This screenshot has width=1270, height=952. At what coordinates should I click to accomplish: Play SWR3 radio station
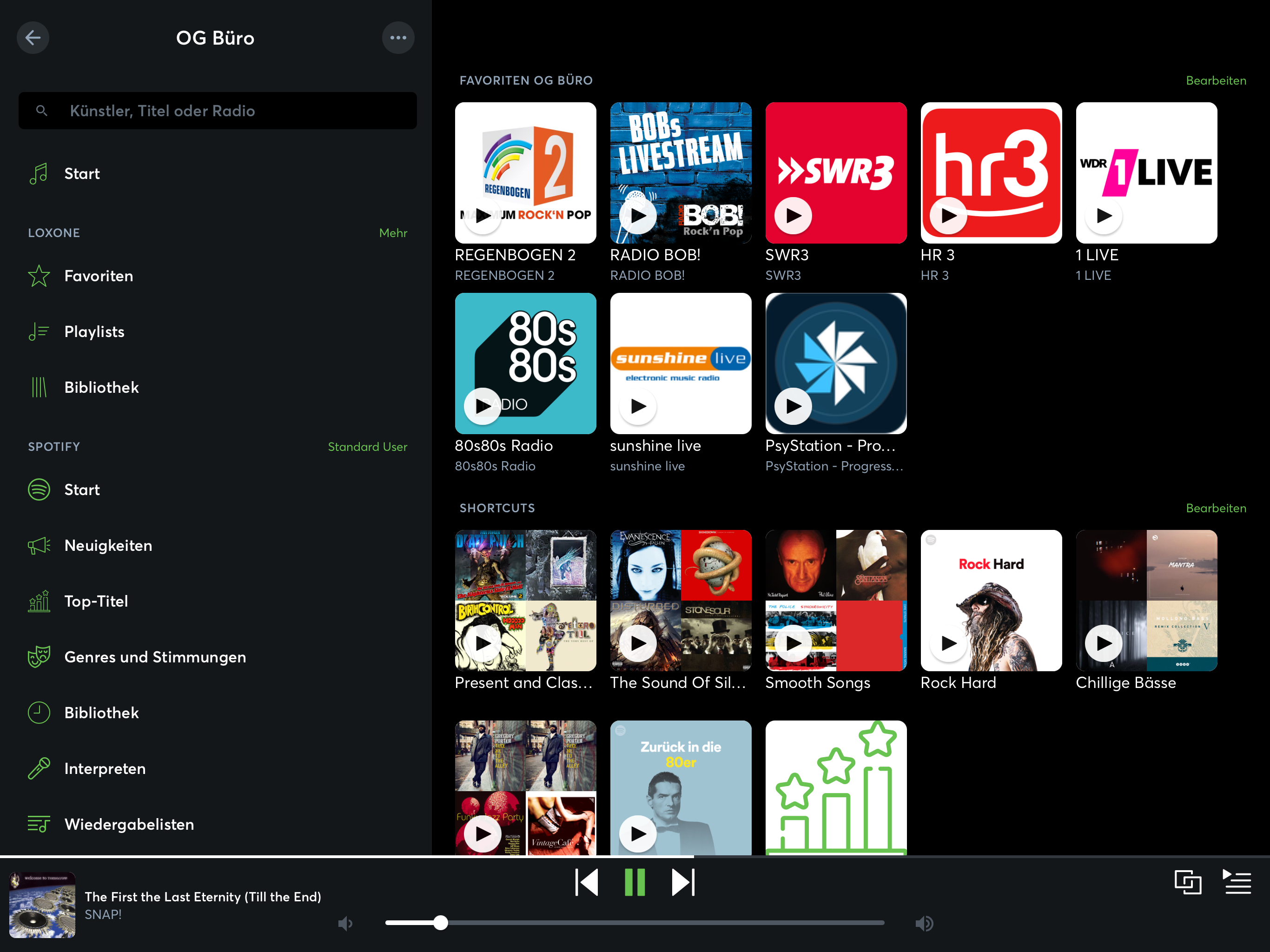[793, 216]
